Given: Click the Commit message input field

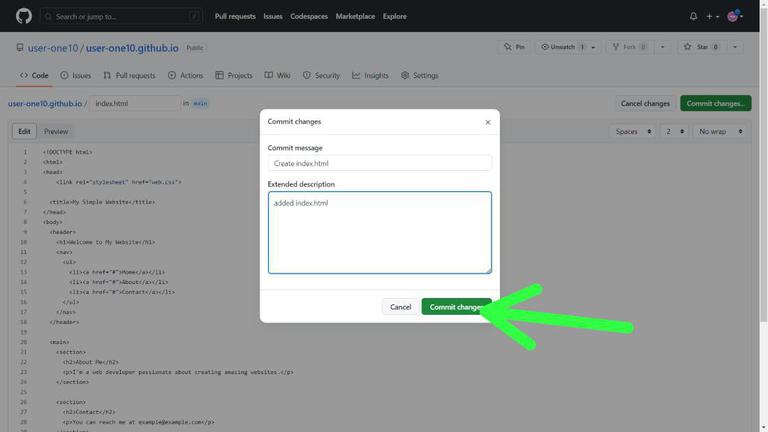Looking at the screenshot, I should [380, 163].
